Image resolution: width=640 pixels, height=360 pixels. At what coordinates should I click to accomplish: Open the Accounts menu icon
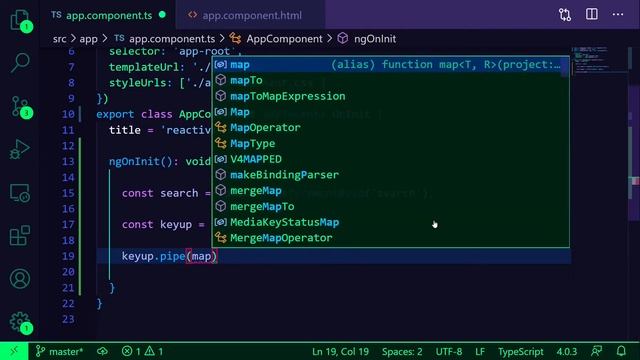(20, 279)
